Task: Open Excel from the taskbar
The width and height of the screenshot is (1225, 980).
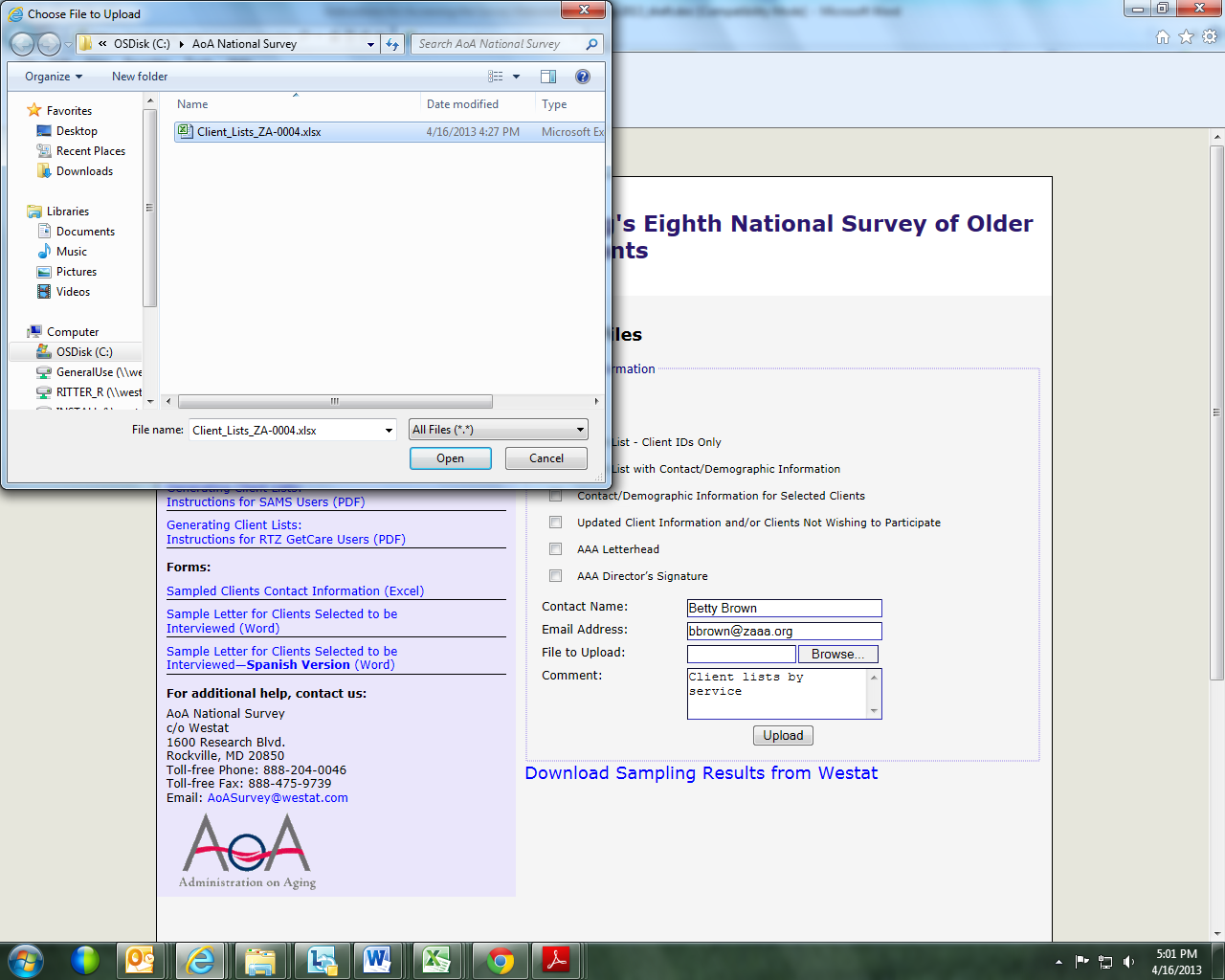Action: pos(436,960)
